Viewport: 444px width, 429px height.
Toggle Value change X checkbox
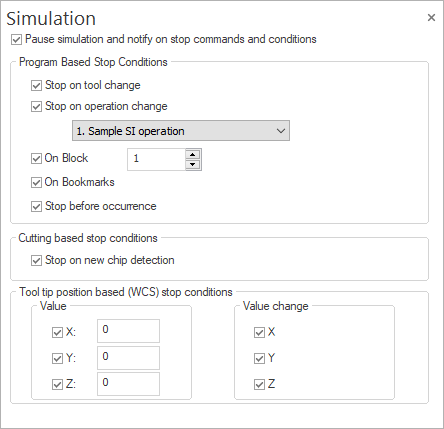pyautogui.click(x=259, y=332)
